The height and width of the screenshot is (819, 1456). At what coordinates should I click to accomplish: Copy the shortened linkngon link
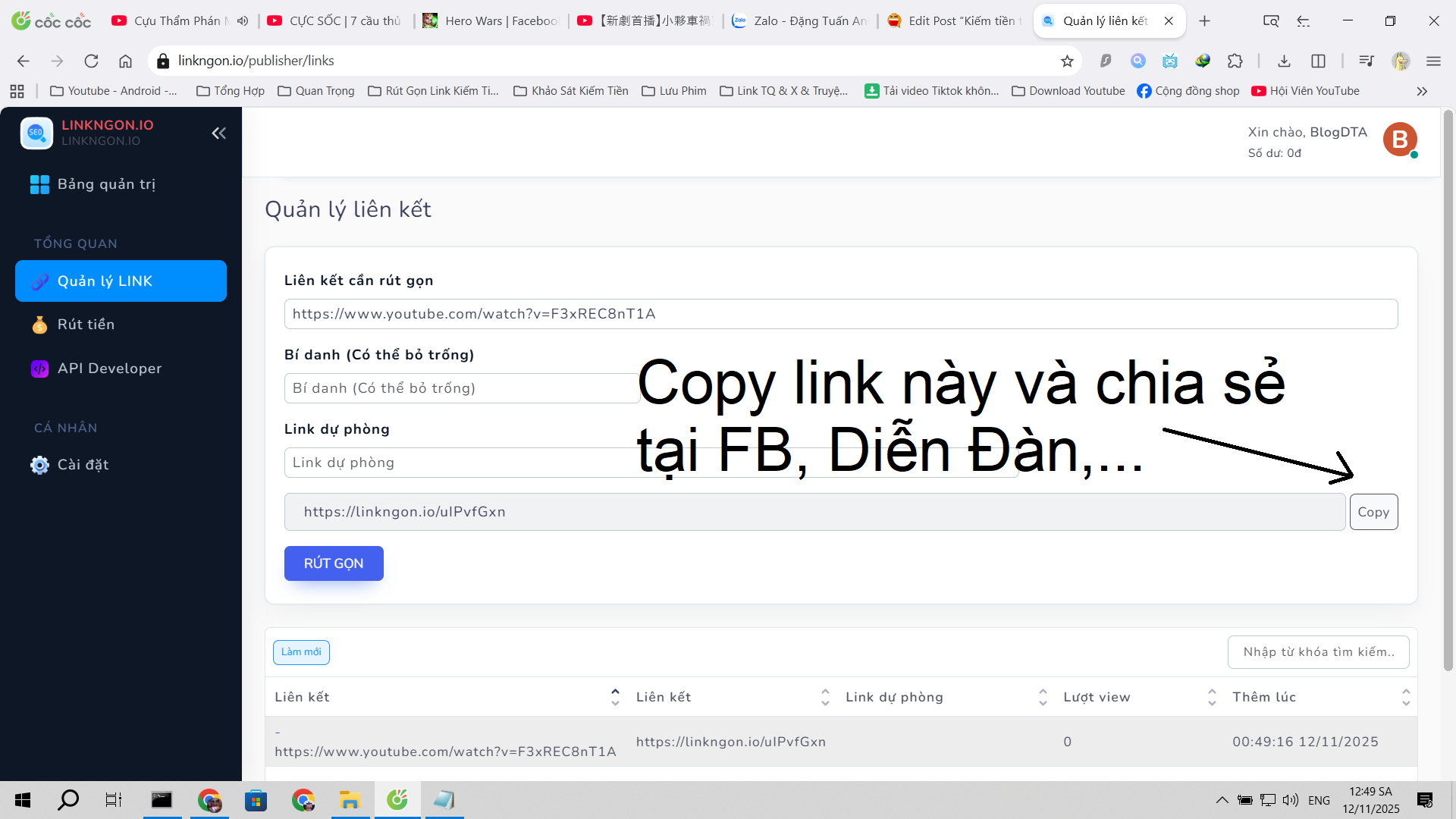[1373, 512]
